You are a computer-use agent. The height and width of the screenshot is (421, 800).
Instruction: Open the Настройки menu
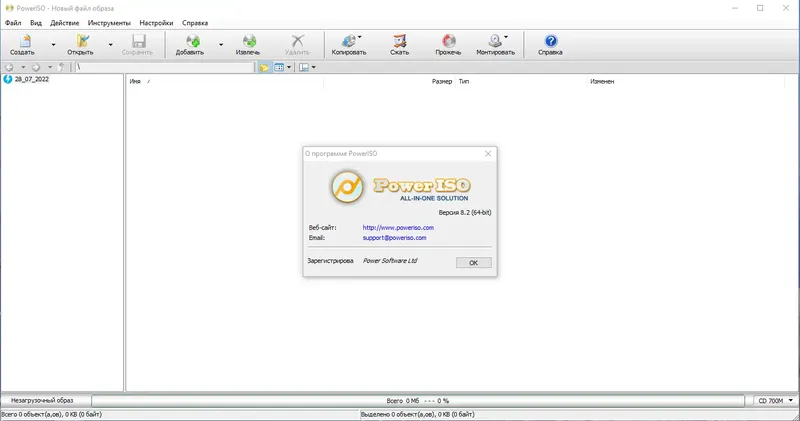(156, 23)
